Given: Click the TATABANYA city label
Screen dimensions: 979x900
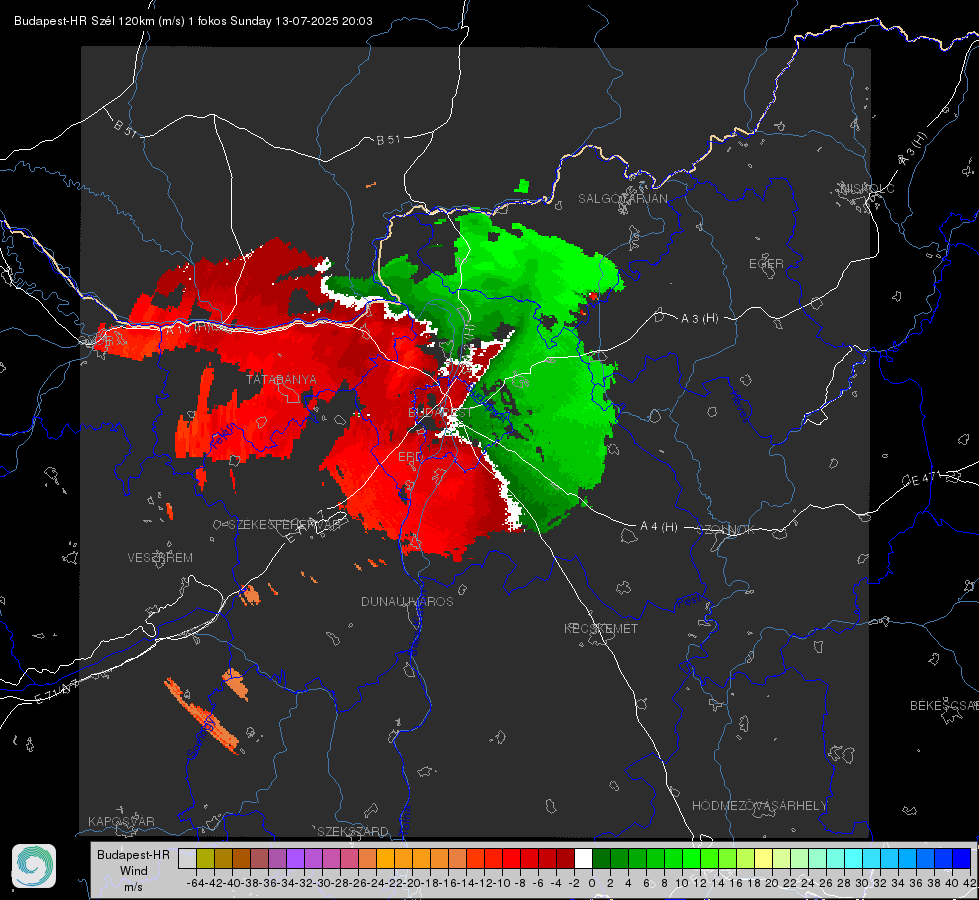Looking at the screenshot, I should point(281,379).
